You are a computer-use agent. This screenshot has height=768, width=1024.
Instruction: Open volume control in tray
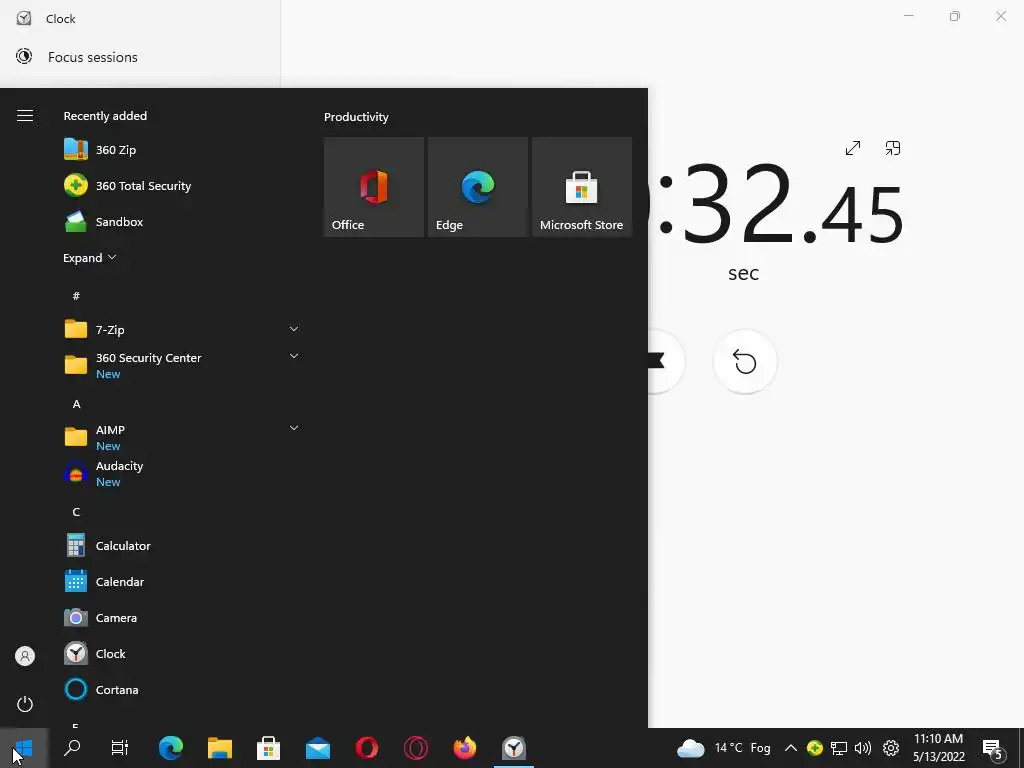[863, 748]
